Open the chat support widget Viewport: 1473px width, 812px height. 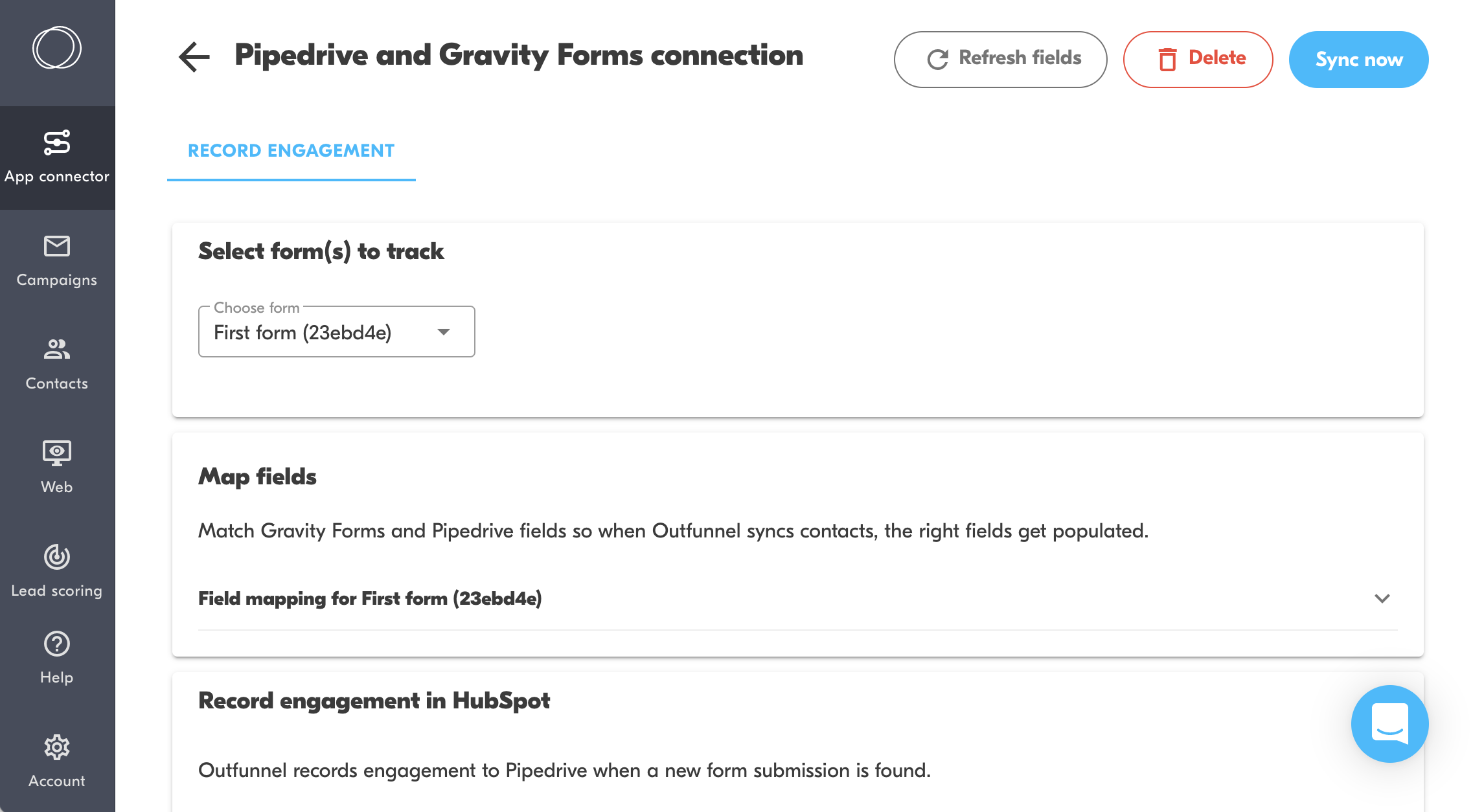tap(1389, 723)
